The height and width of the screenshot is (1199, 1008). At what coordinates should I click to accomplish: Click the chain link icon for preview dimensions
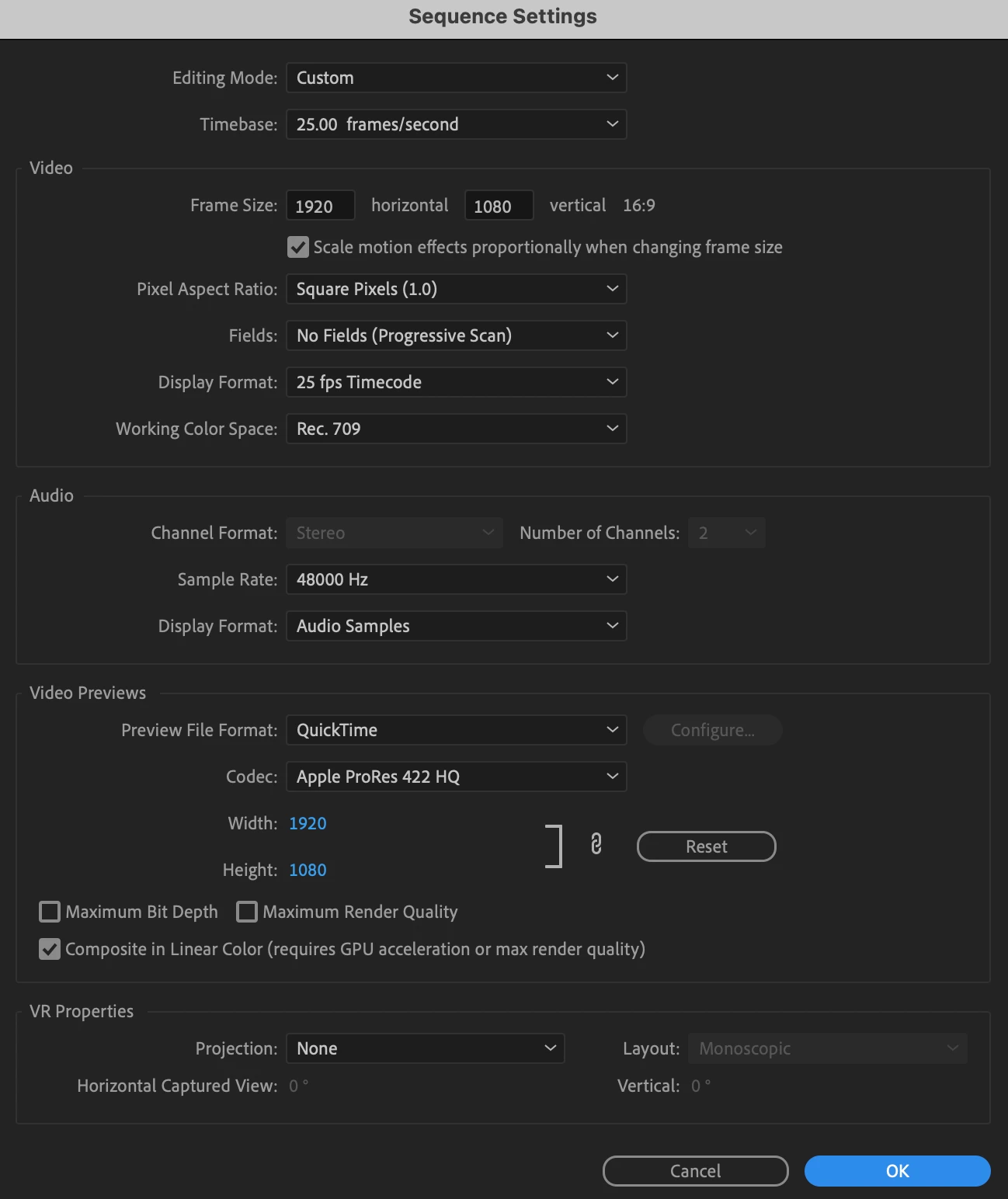tap(596, 844)
